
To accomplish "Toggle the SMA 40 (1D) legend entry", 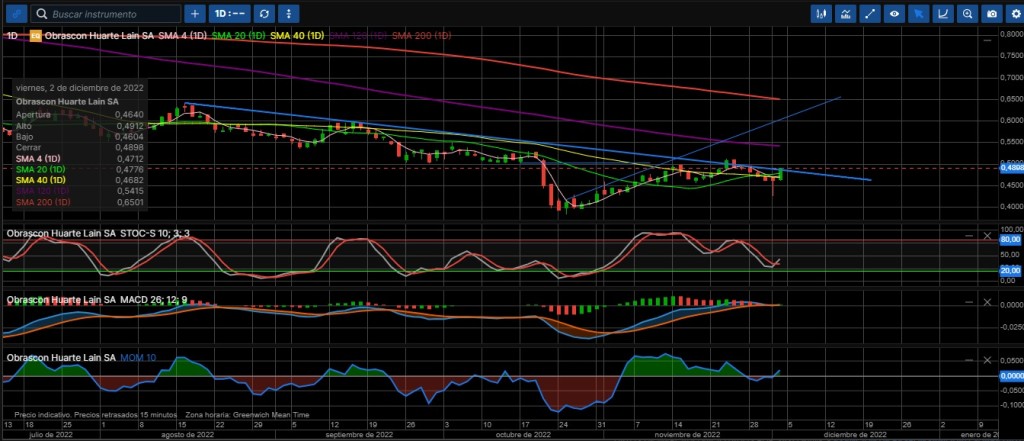I will (297, 36).
